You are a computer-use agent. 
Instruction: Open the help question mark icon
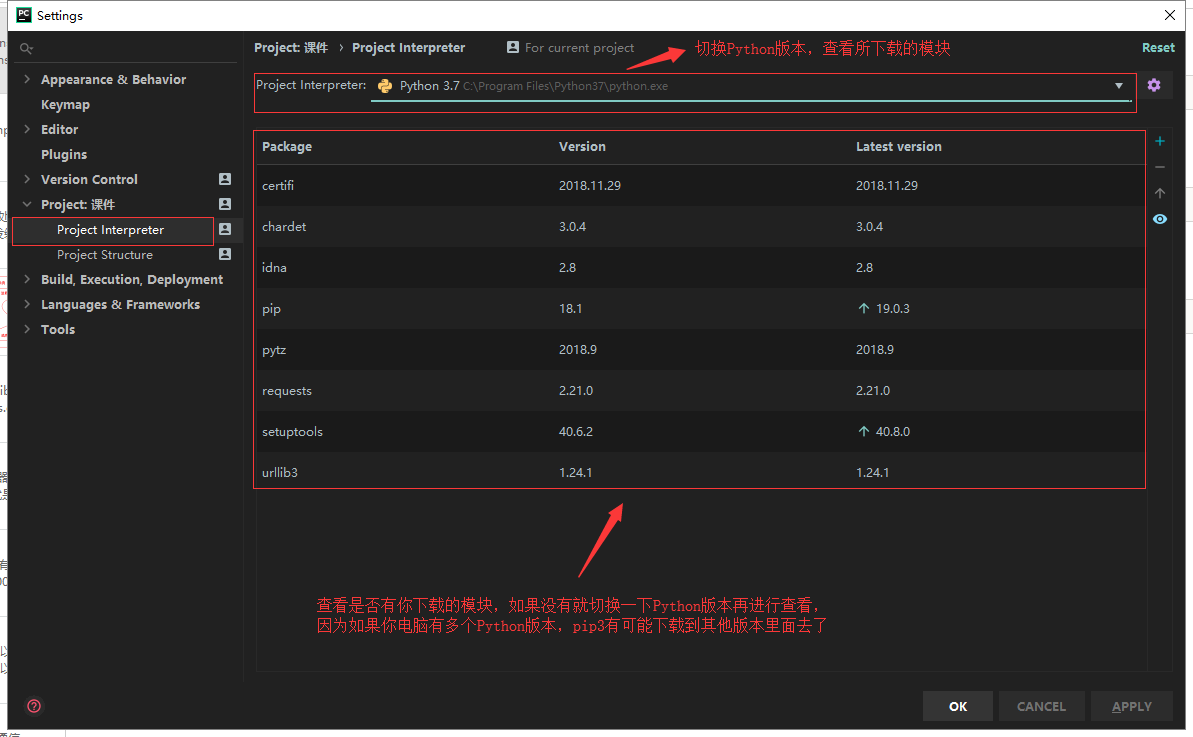(34, 706)
